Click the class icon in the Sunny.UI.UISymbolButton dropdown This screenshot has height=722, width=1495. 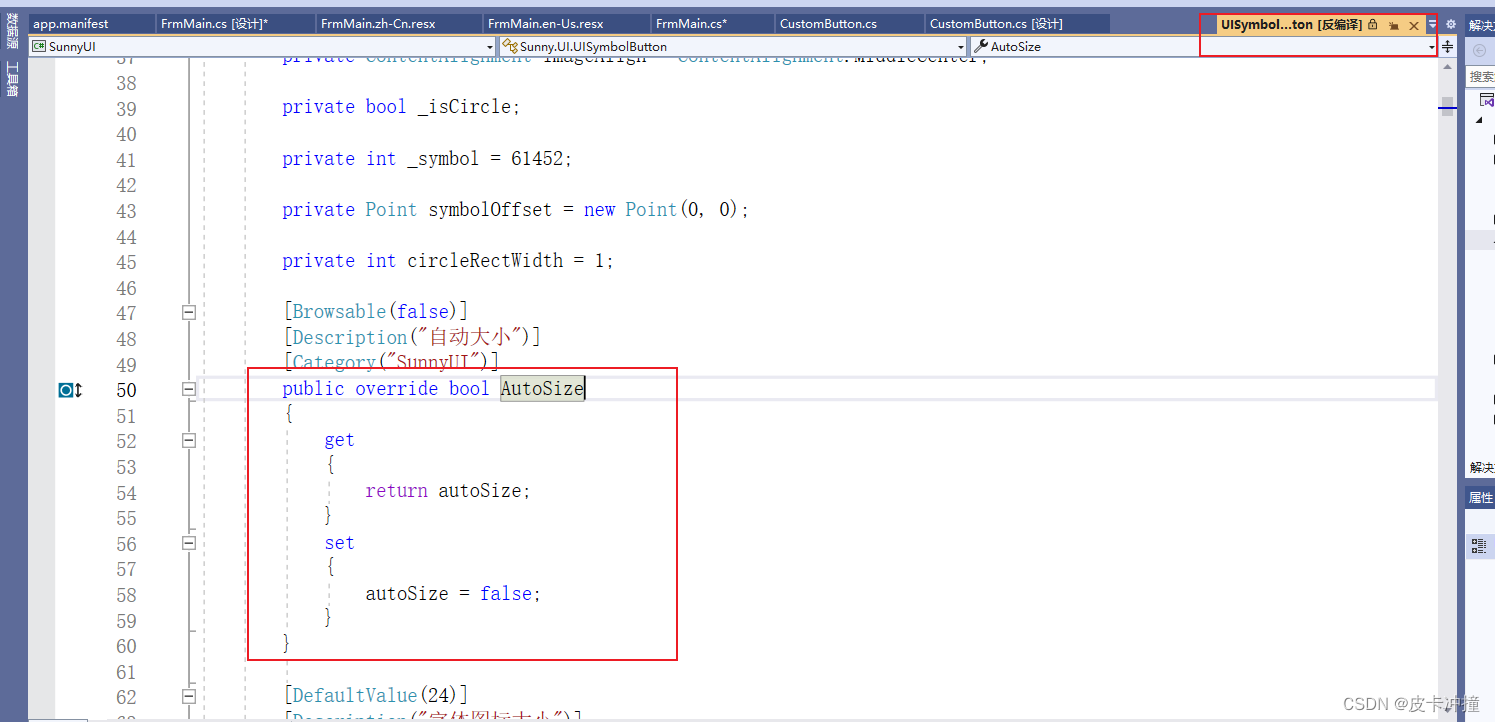point(510,46)
